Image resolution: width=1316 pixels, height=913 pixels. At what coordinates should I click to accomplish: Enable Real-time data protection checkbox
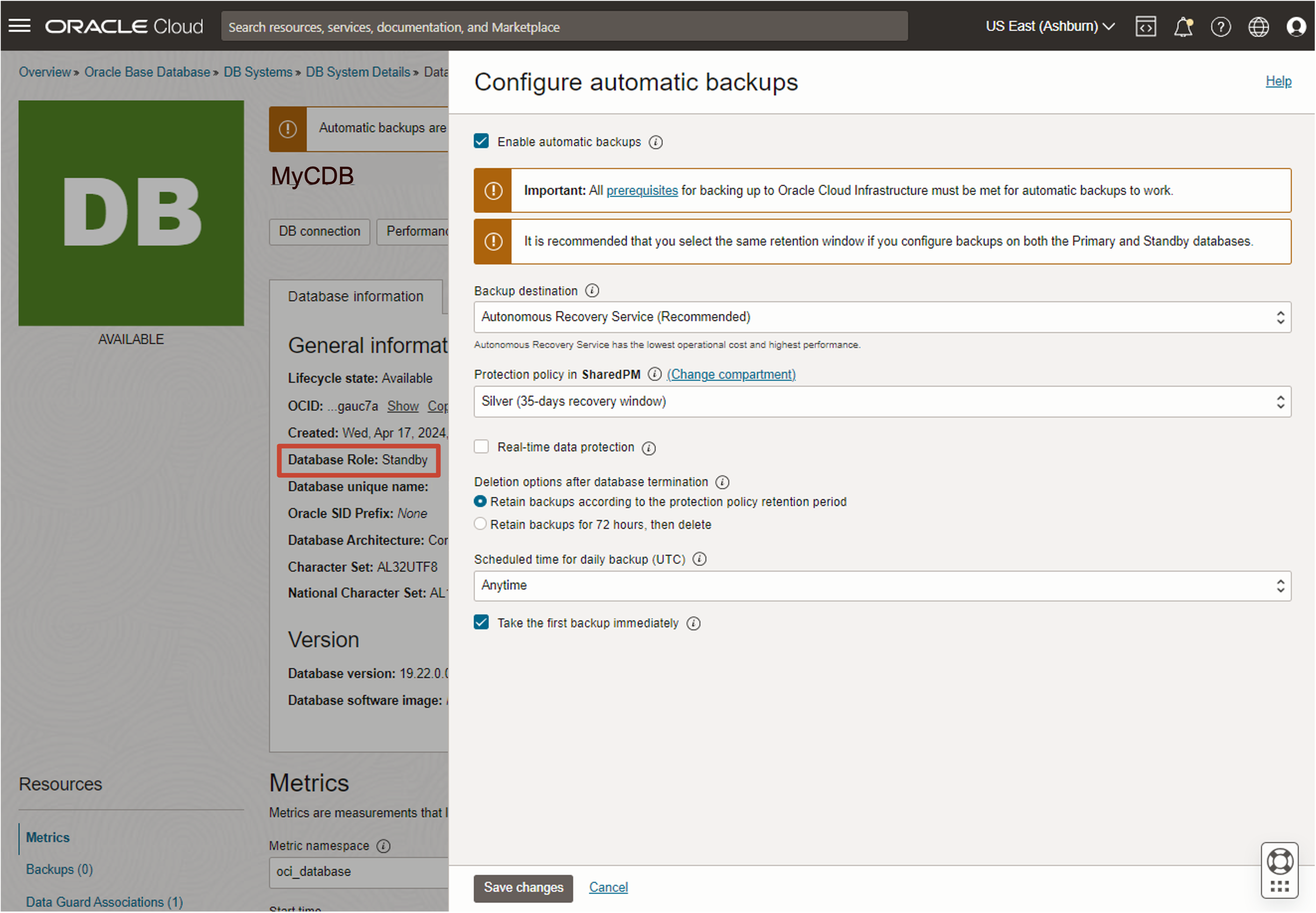pos(482,447)
